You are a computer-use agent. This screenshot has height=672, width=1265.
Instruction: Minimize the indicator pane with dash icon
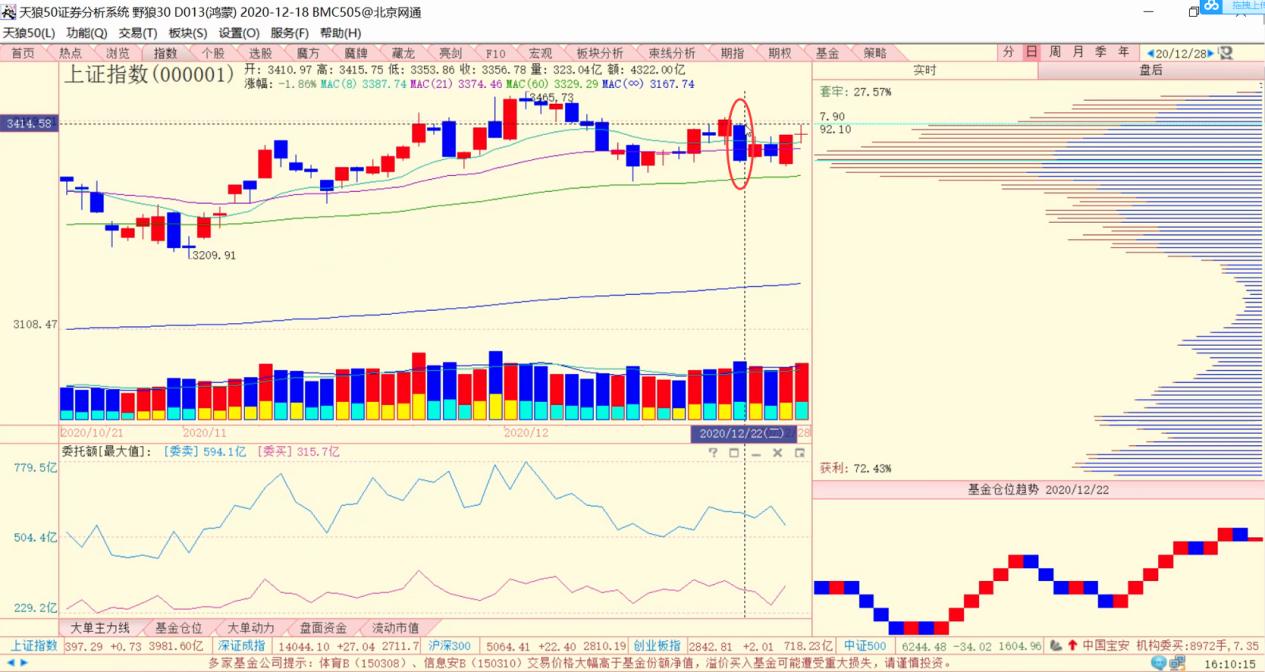click(x=756, y=453)
